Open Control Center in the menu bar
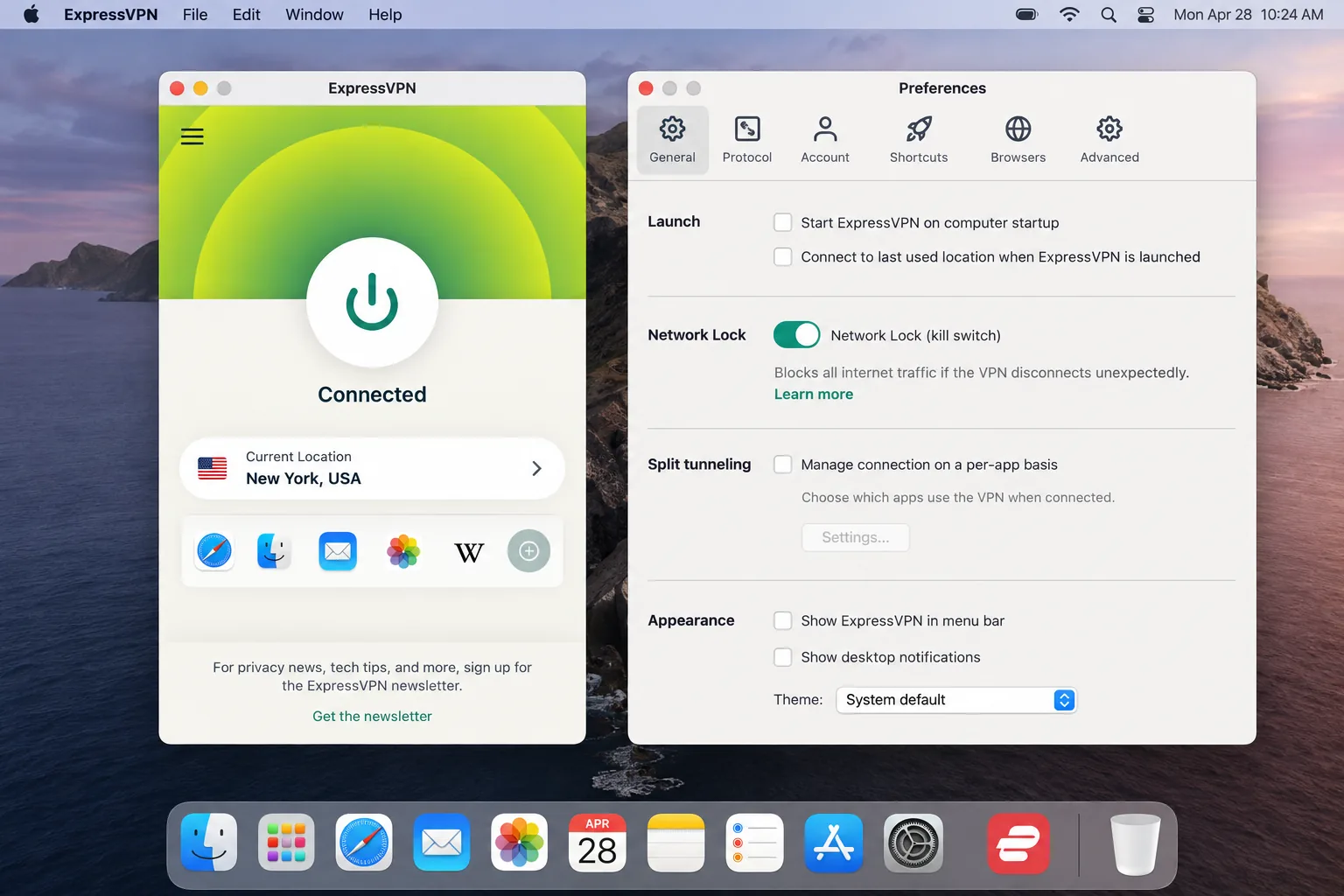 1145,15
